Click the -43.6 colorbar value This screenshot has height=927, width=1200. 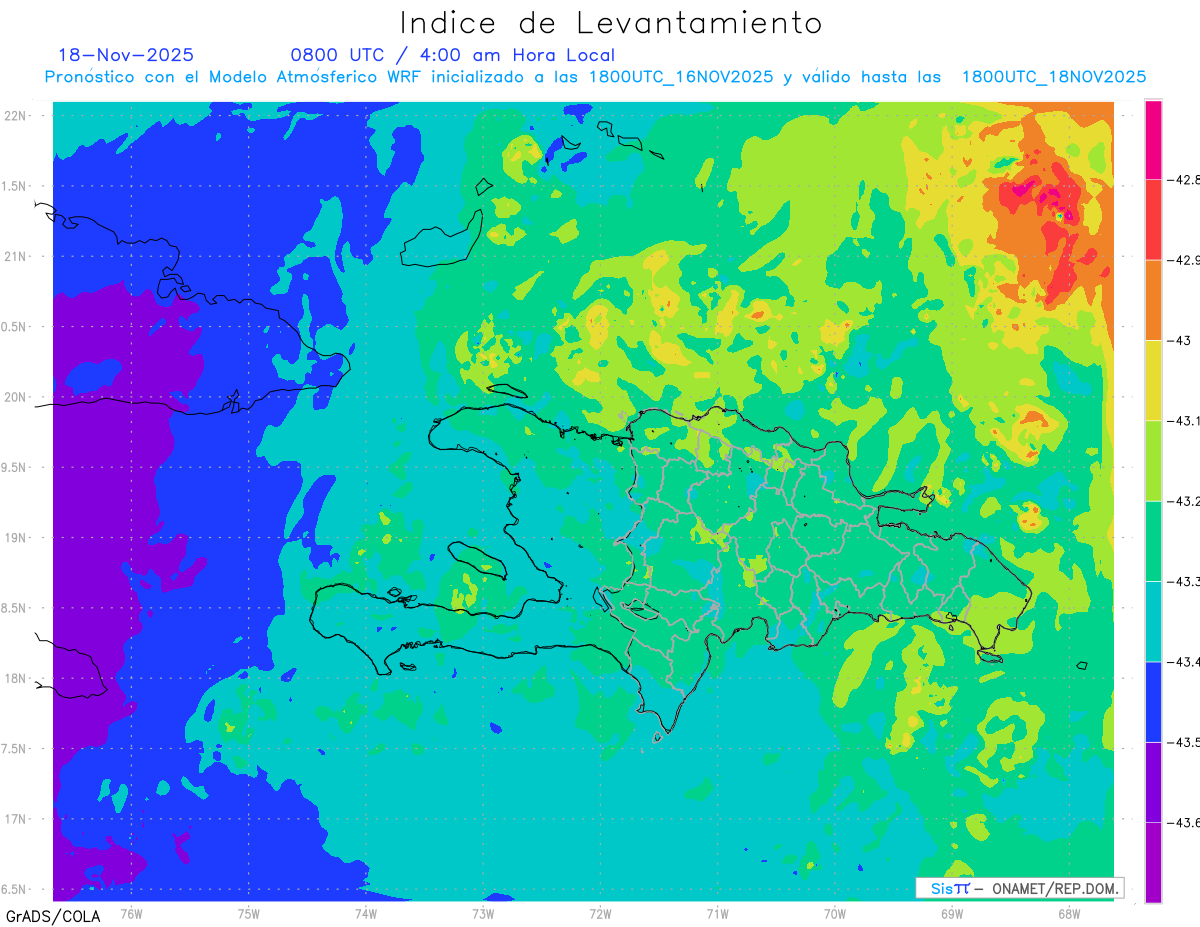click(x=1183, y=822)
